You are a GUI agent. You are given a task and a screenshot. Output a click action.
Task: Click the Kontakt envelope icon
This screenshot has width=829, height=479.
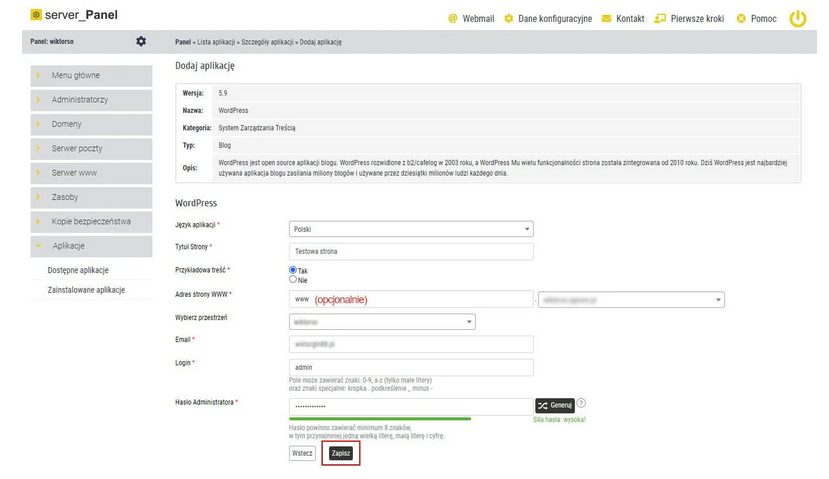606,18
